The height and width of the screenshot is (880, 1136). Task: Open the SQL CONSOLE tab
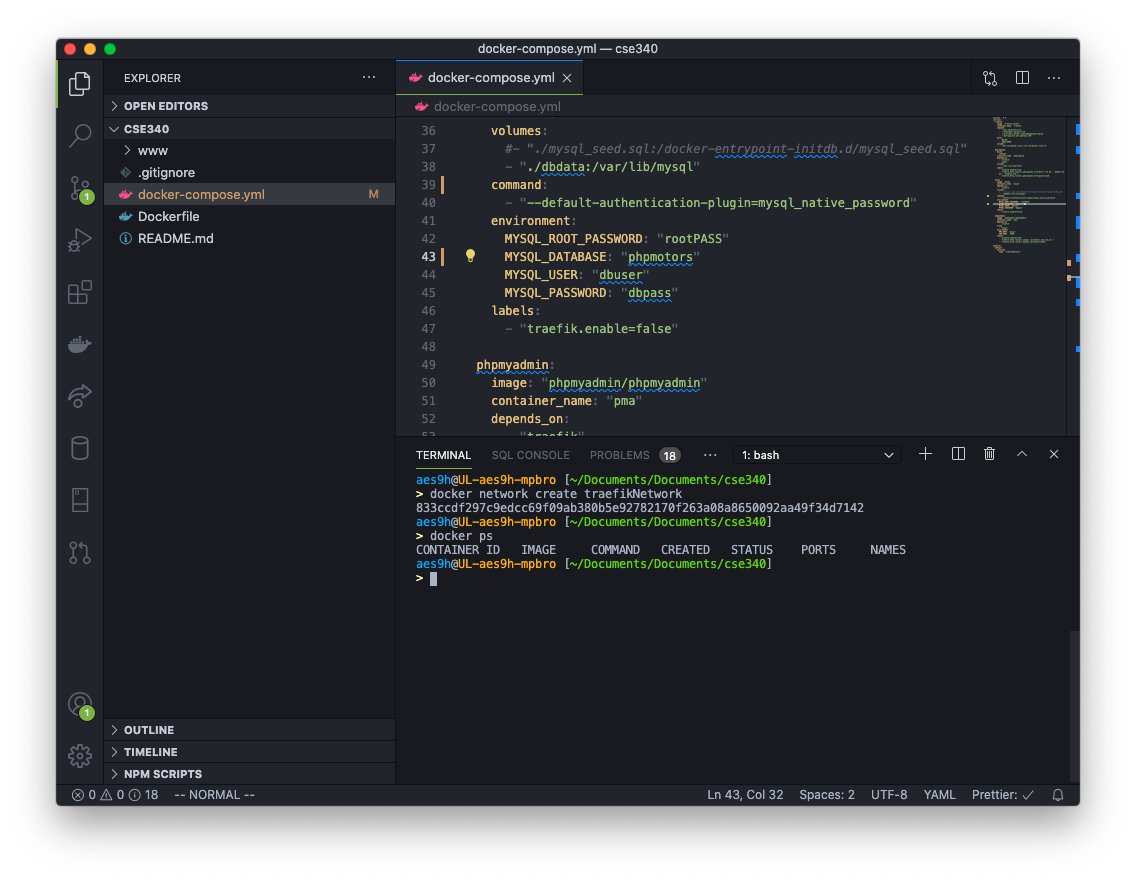pyautogui.click(x=530, y=454)
